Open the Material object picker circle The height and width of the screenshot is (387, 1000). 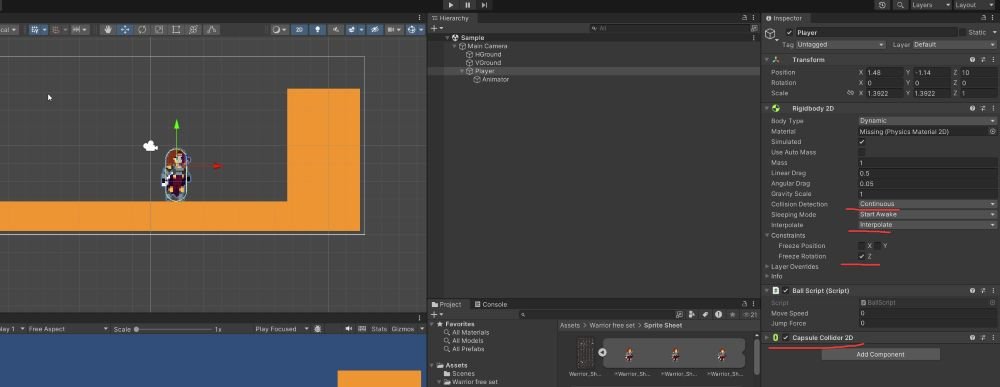pos(992,131)
